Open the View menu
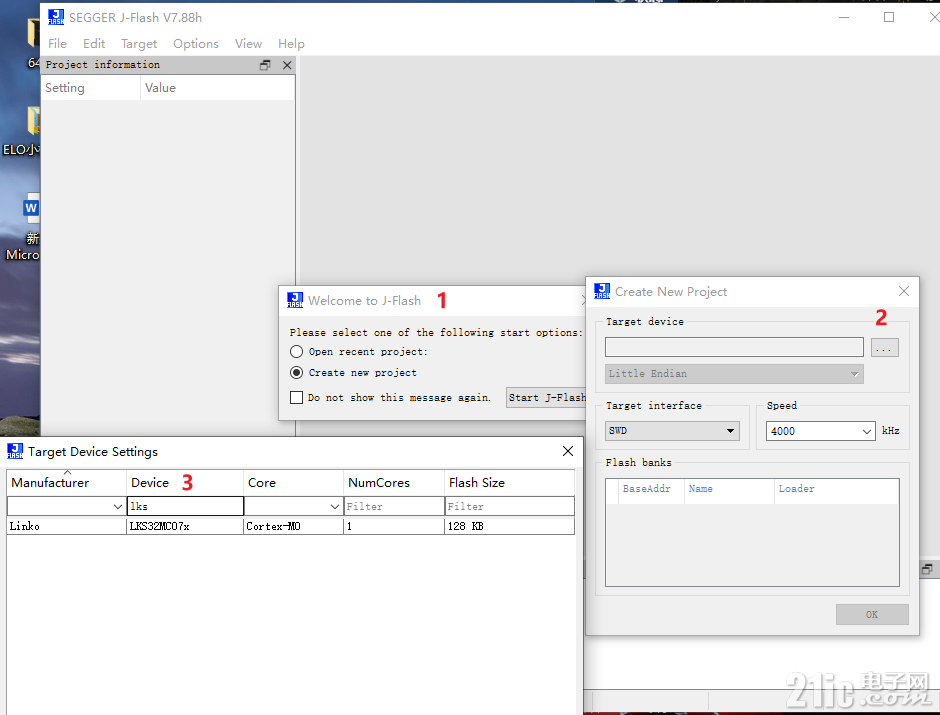This screenshot has width=940, height=715. point(248,44)
